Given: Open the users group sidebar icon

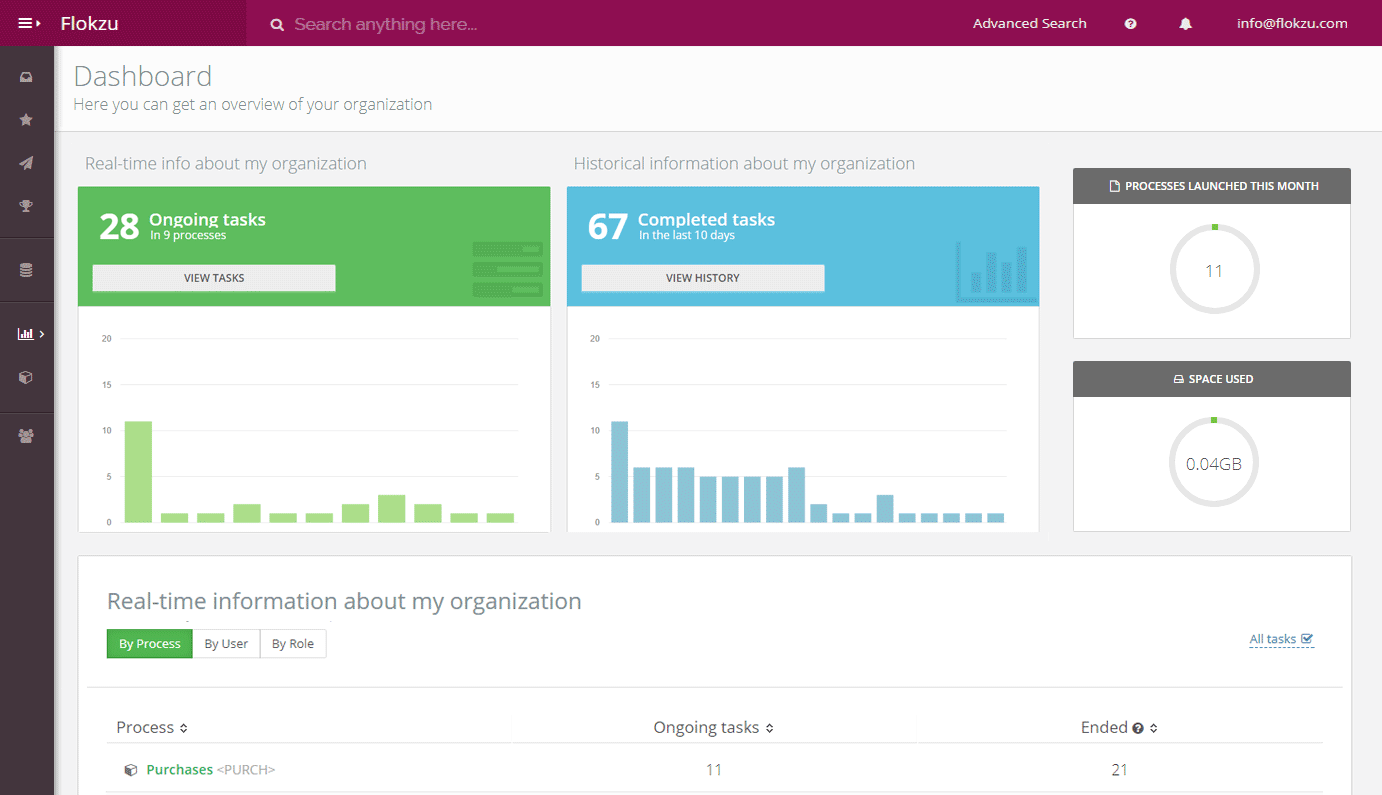Looking at the screenshot, I should [26, 435].
